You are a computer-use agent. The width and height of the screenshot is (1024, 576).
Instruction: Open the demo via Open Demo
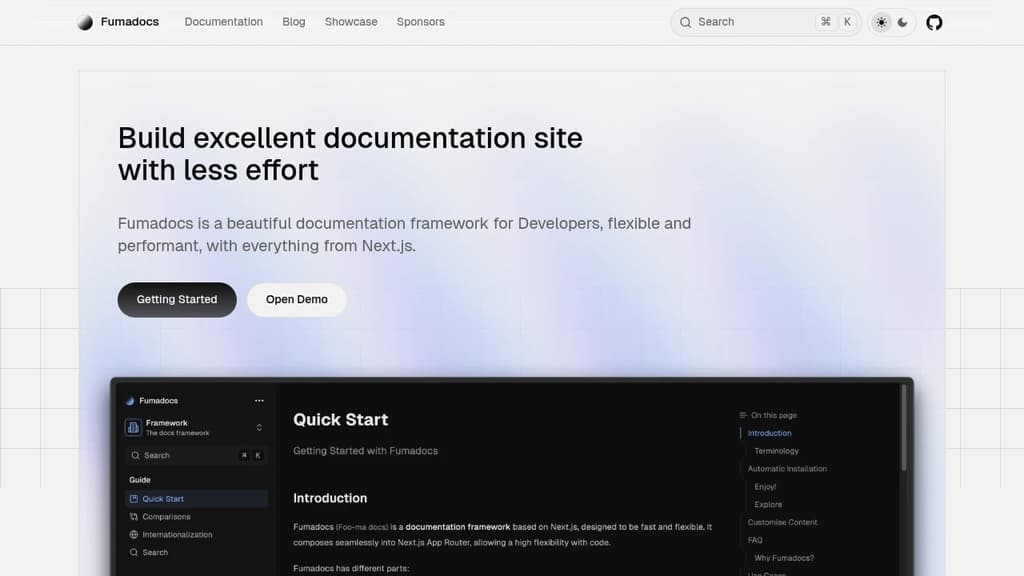click(296, 299)
